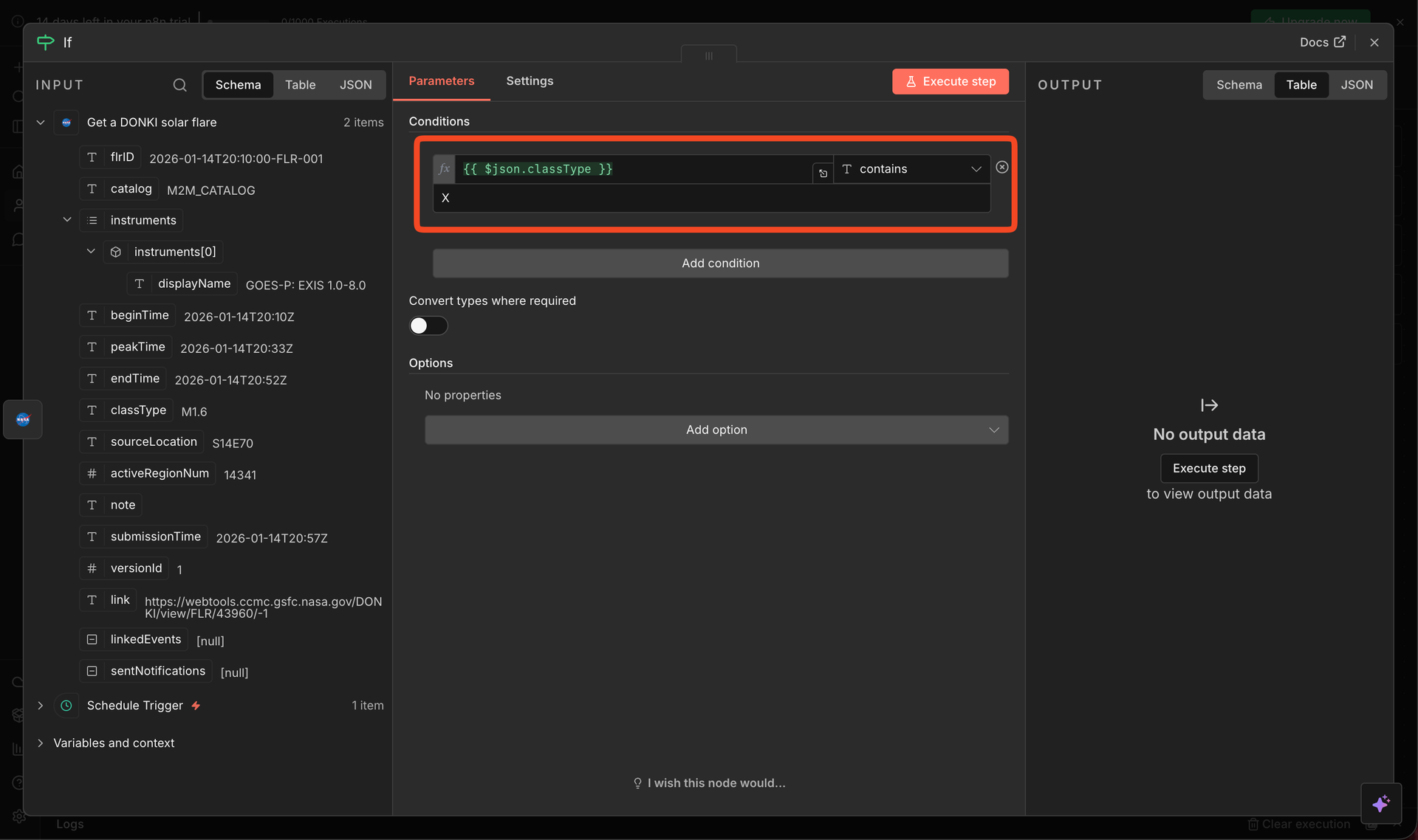
Task: Open the AI assistant sparkle button
Action: coord(1380,803)
